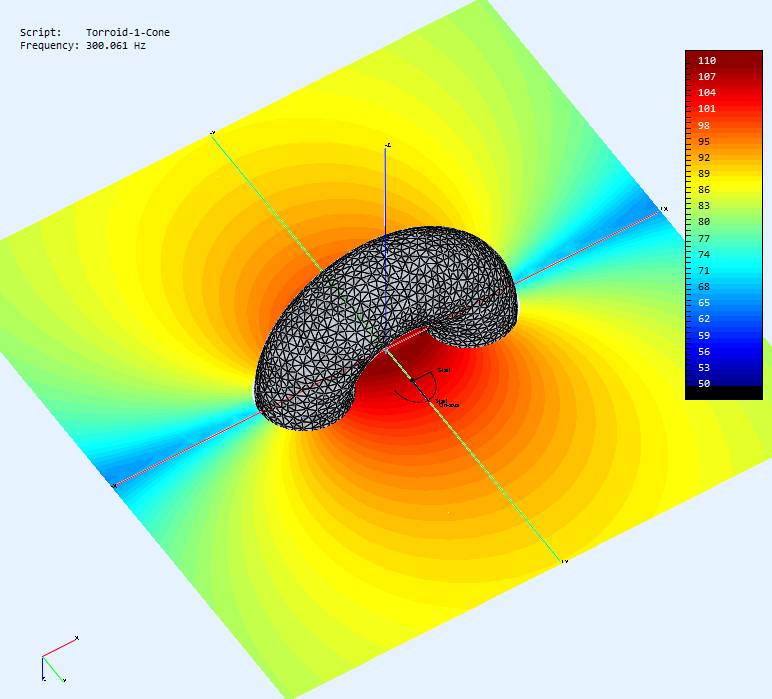Click the coordinate axis triad gizmo

tap(60, 659)
